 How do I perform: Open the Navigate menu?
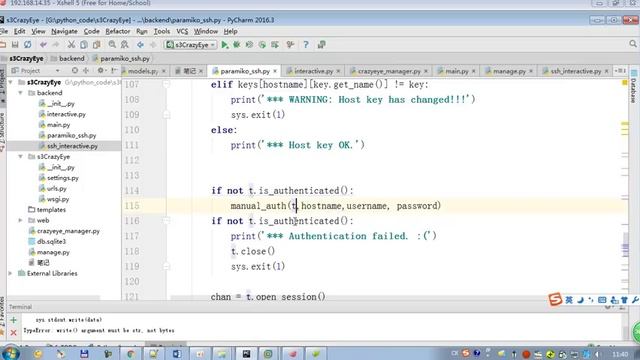click(x=64, y=31)
